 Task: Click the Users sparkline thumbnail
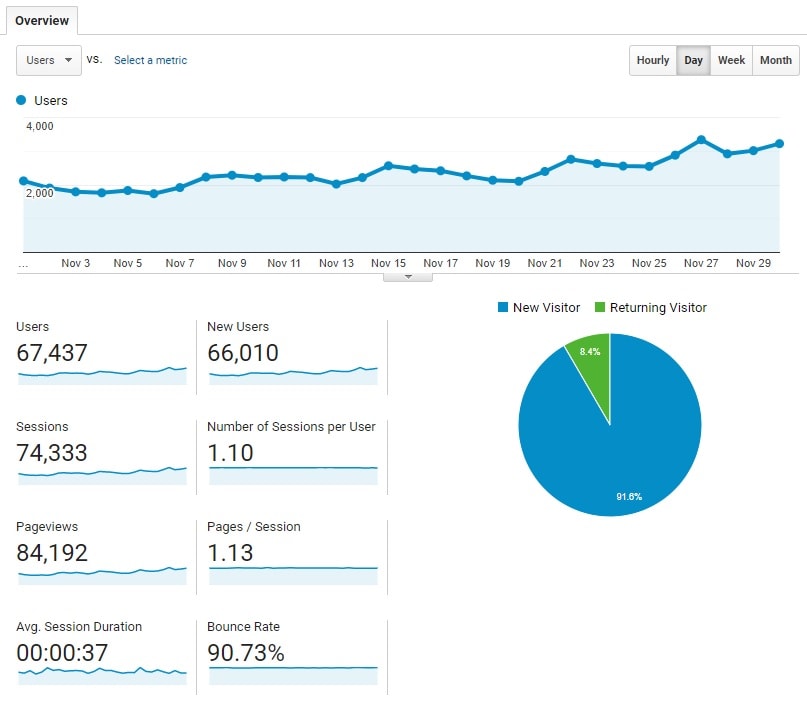(x=102, y=376)
